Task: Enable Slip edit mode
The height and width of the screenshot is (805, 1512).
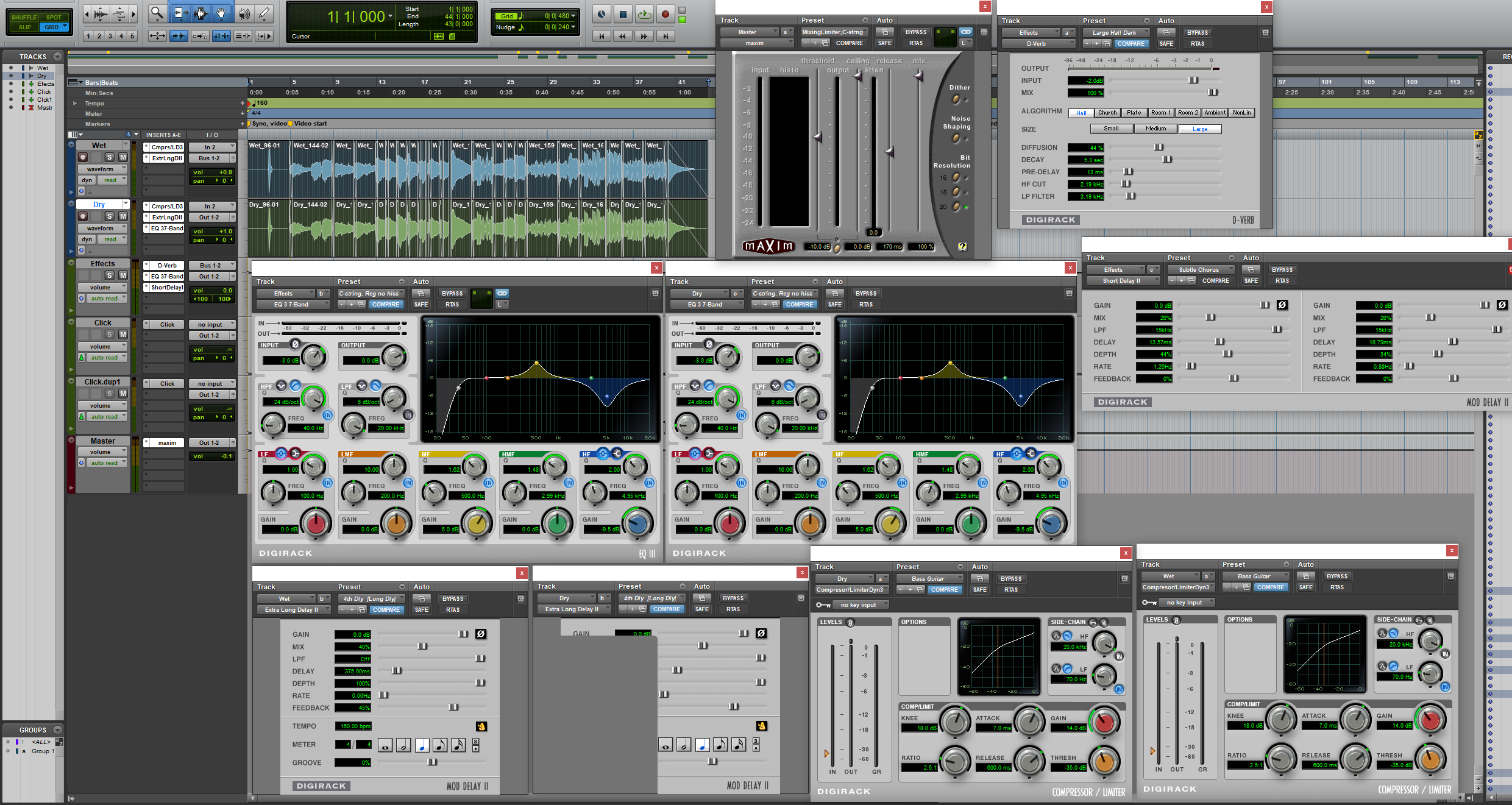Action: (x=24, y=27)
